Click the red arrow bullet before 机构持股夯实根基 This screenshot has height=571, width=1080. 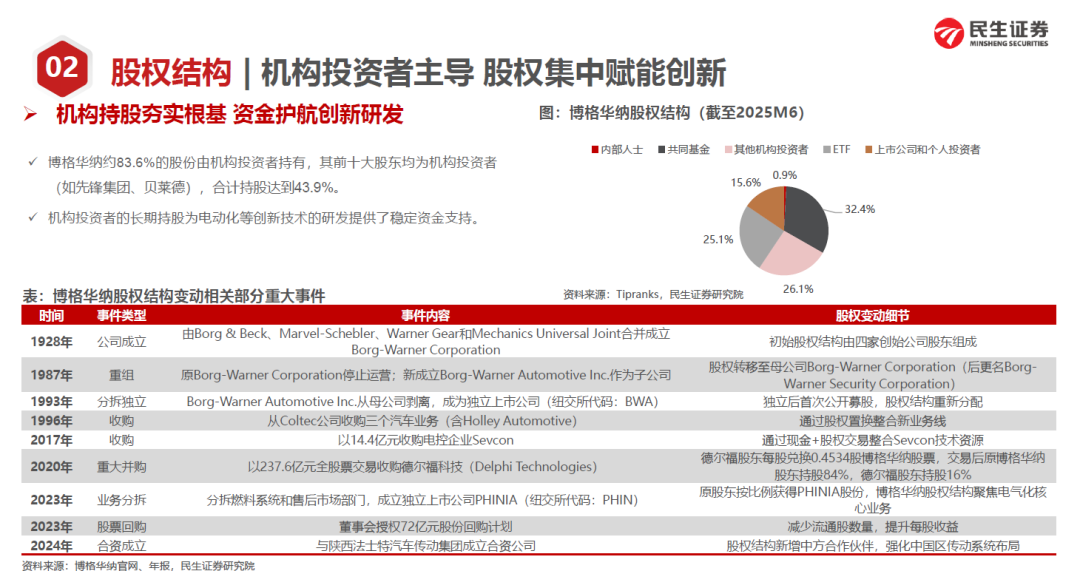click(x=30, y=114)
